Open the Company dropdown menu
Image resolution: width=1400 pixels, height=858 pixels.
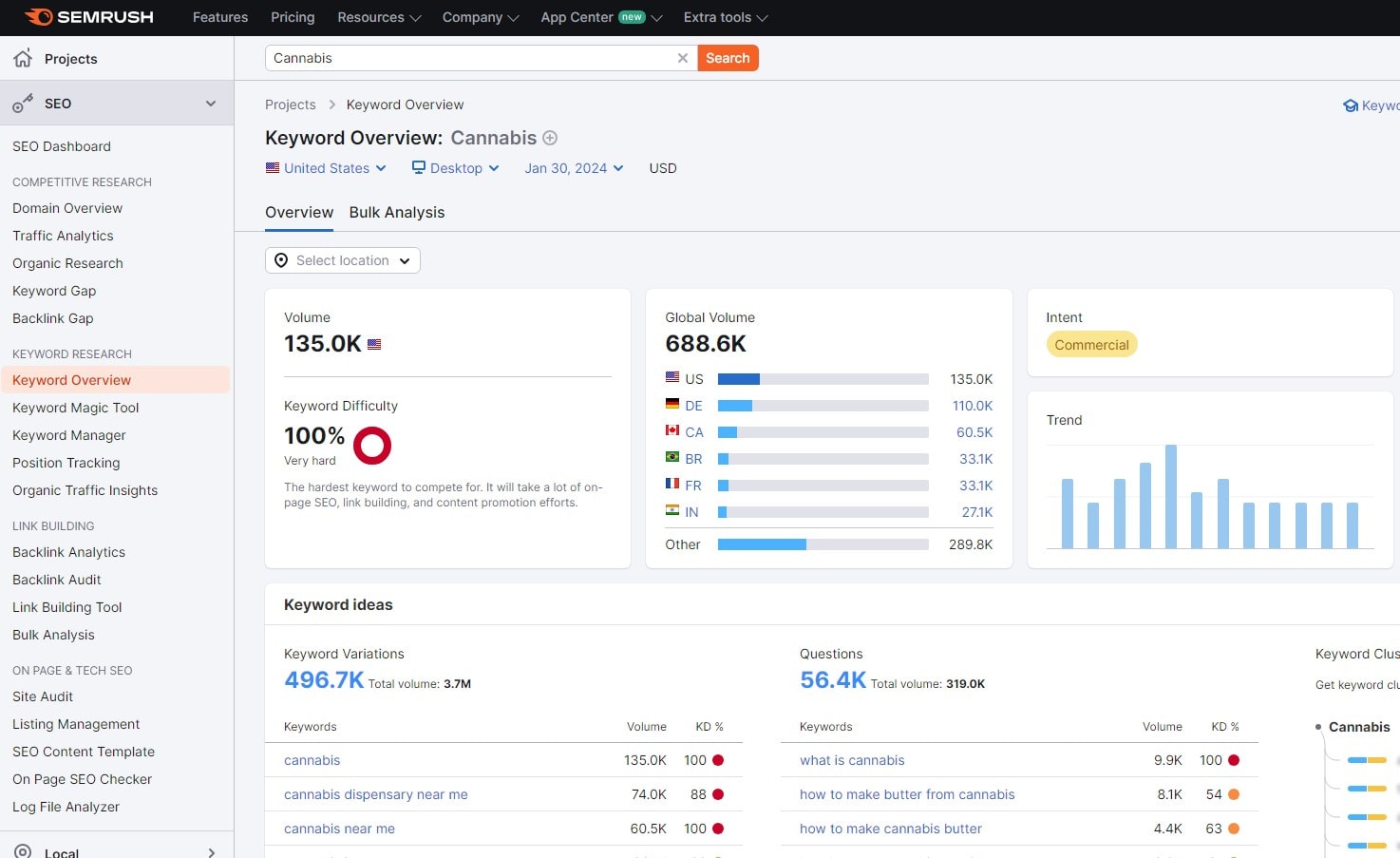(x=481, y=17)
